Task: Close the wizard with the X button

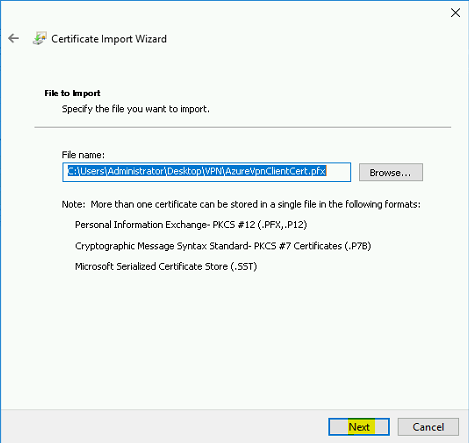Action: [455, 13]
